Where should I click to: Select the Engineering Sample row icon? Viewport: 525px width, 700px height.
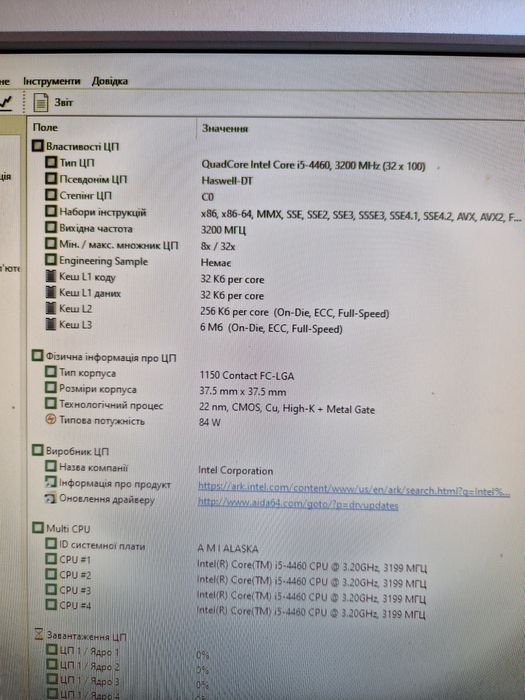point(51,260)
